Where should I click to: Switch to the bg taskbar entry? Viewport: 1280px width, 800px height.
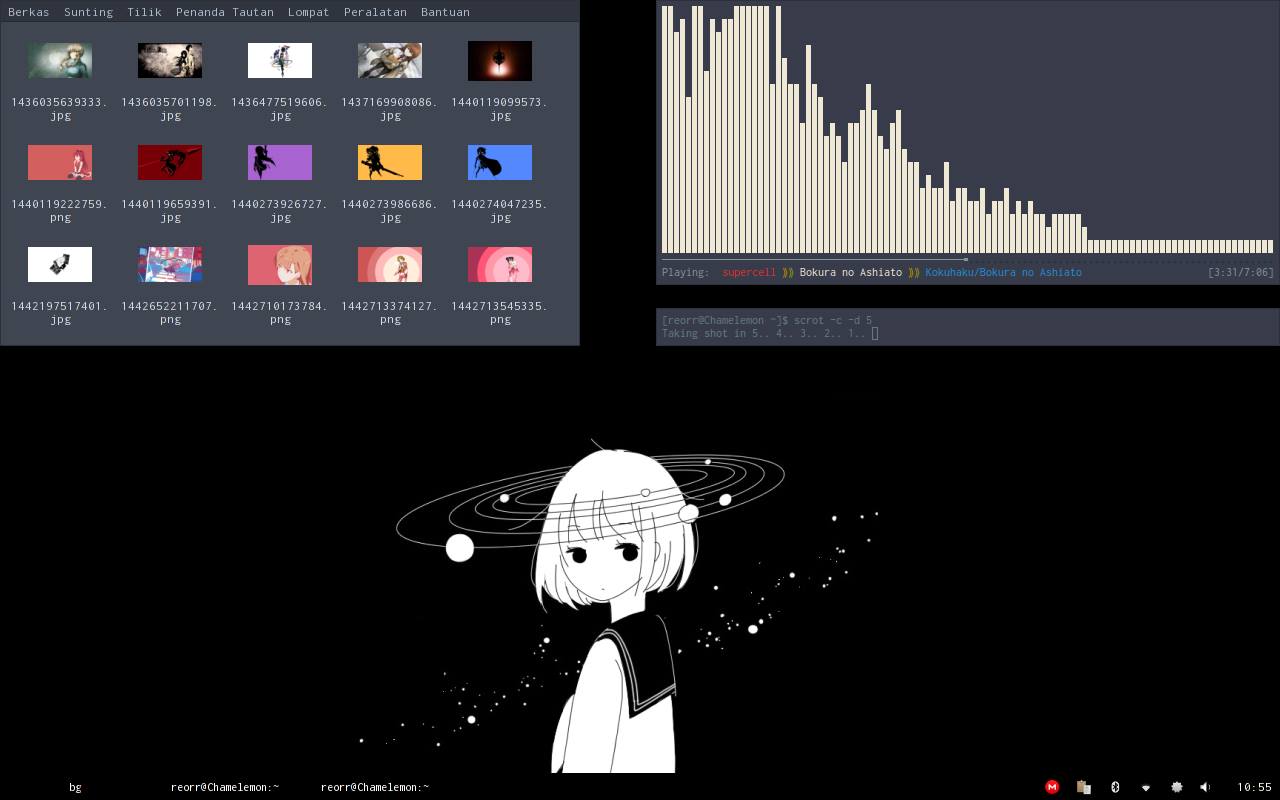[x=75, y=787]
